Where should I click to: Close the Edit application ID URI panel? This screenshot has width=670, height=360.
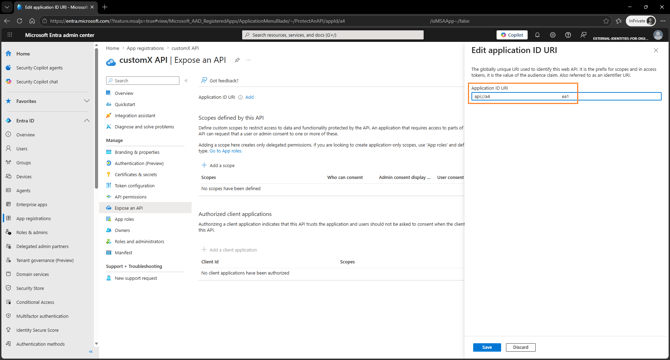coord(656,50)
